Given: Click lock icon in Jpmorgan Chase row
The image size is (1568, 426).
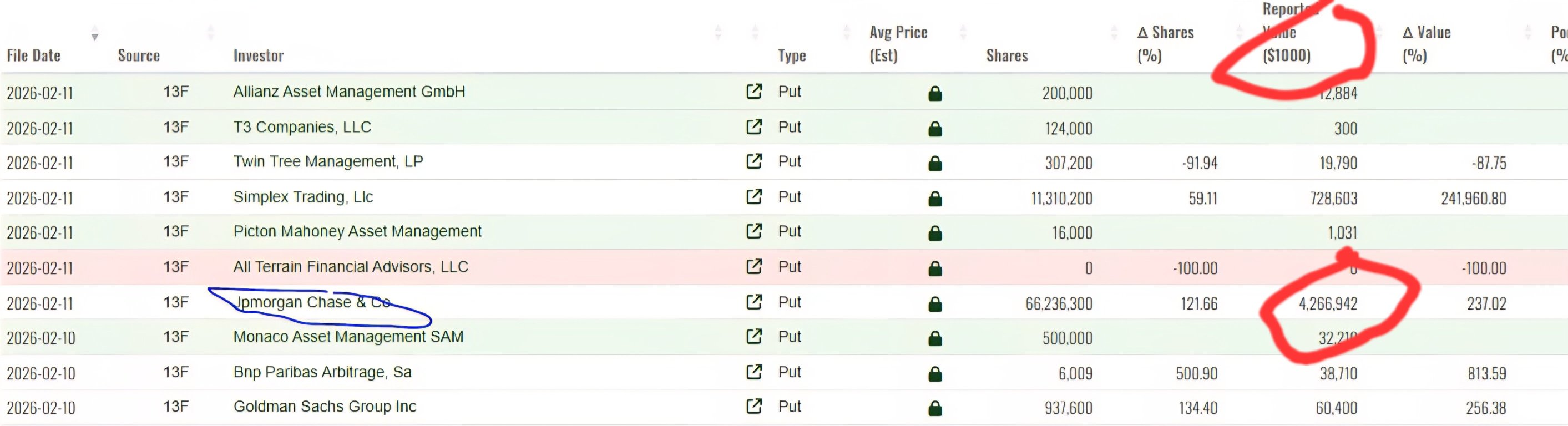Looking at the screenshot, I should pyautogui.click(x=935, y=303).
